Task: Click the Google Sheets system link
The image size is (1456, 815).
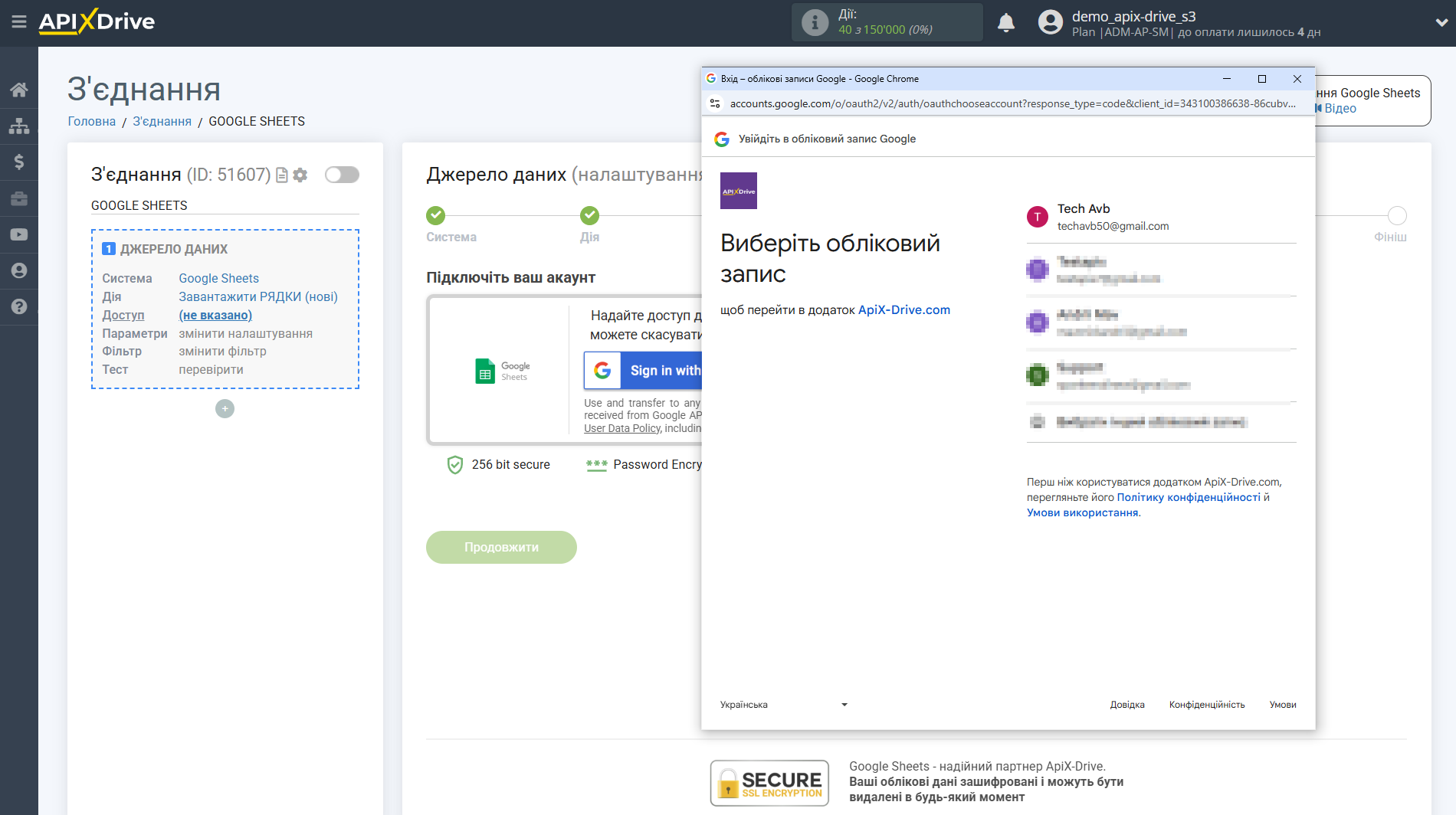Action: 219,278
